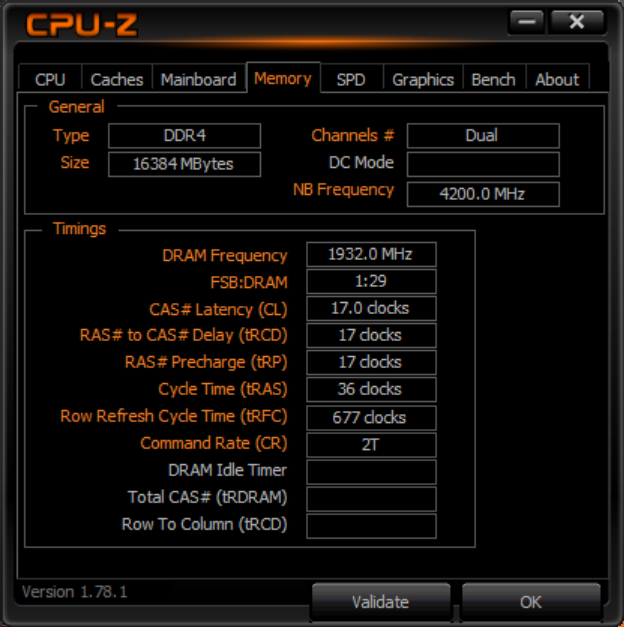This screenshot has height=627, width=624.
Task: Click the Channels # field showing Dual
Action: [483, 136]
